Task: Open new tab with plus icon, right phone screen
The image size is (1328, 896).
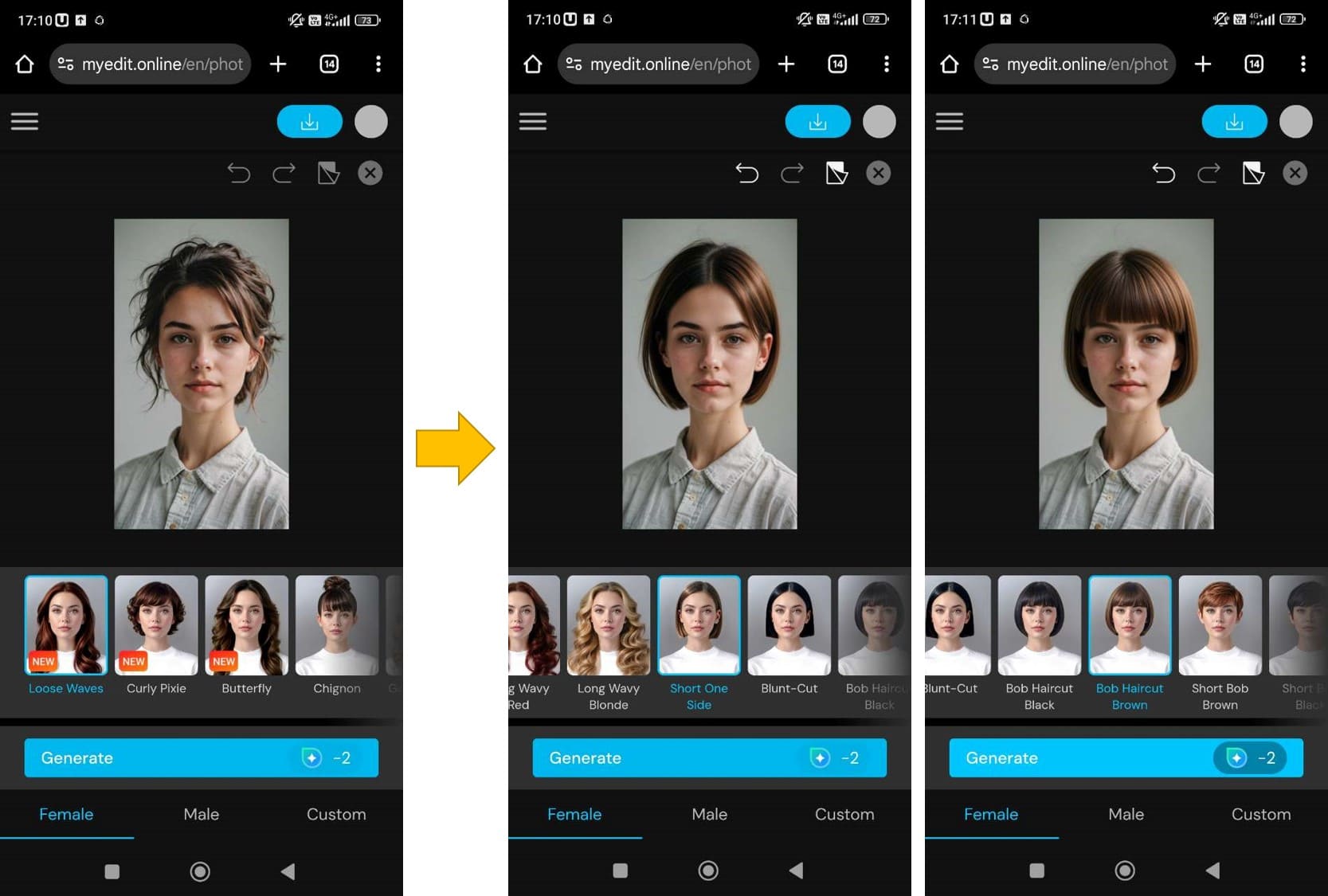Action: tap(1203, 64)
